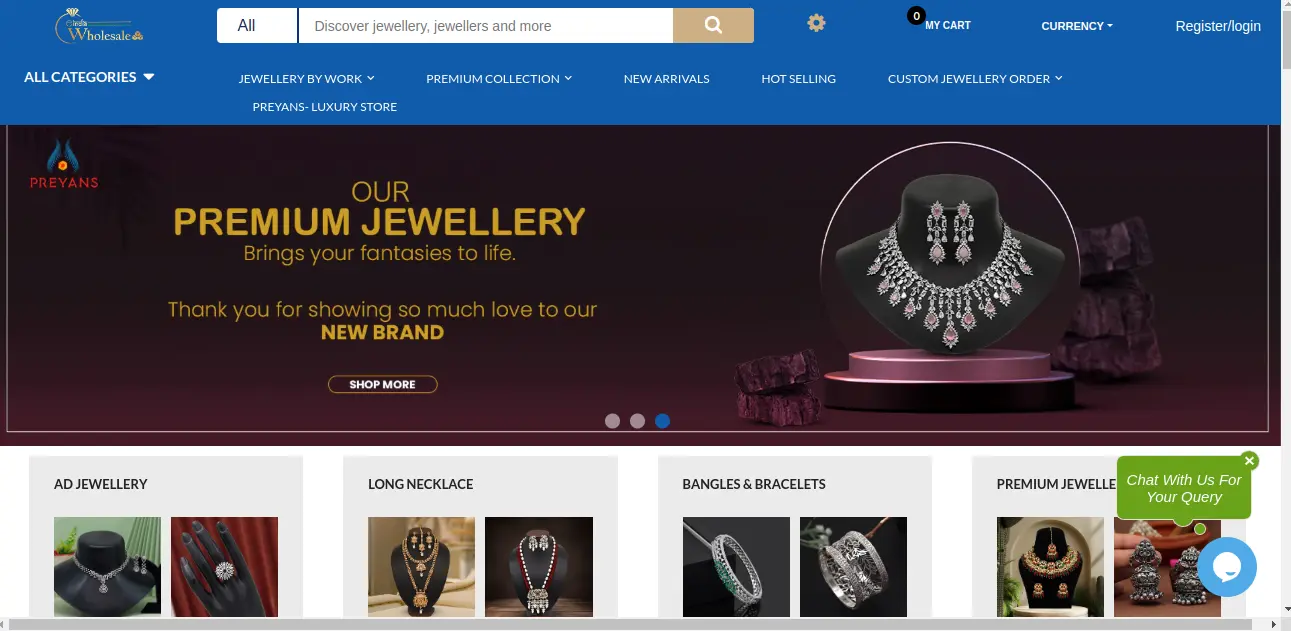Click the magnifier search button
1291x631 pixels.
coord(713,26)
